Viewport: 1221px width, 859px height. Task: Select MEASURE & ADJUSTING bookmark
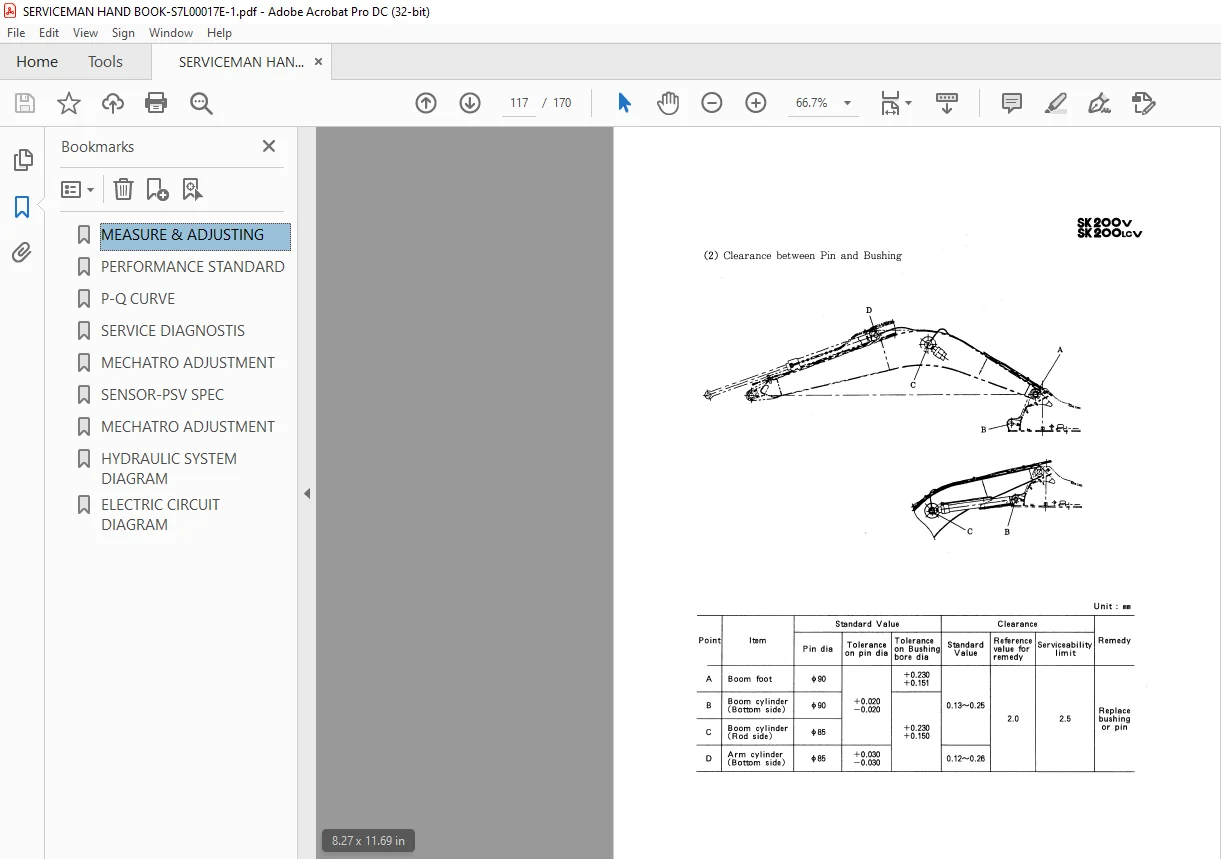(195, 236)
